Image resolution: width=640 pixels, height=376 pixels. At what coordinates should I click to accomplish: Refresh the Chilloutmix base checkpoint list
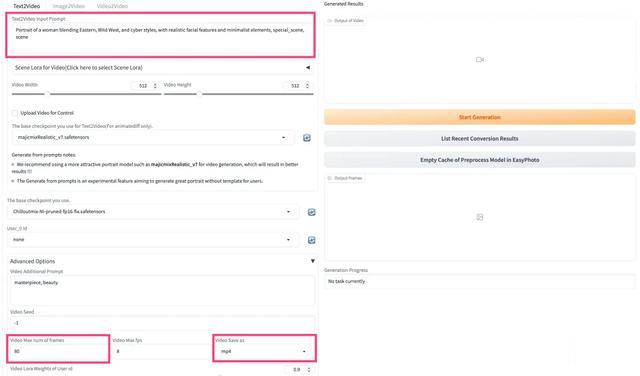pos(311,212)
